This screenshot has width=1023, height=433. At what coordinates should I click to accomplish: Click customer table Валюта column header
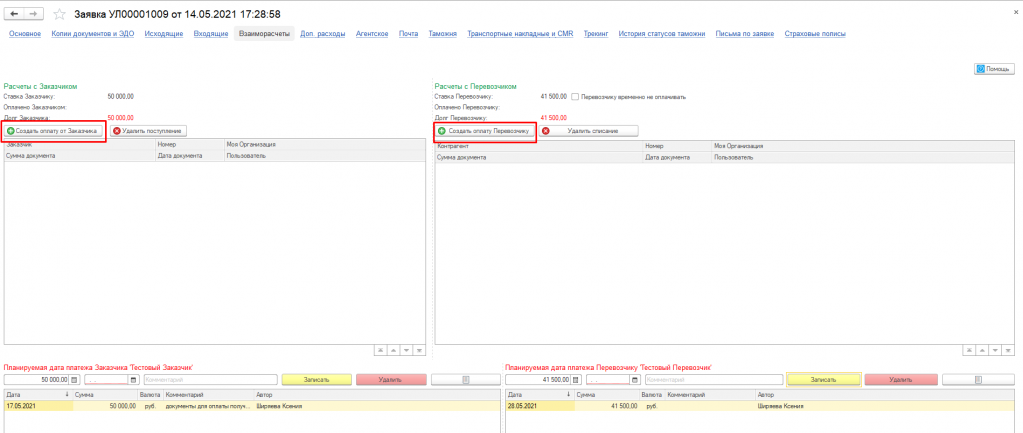(x=150, y=395)
